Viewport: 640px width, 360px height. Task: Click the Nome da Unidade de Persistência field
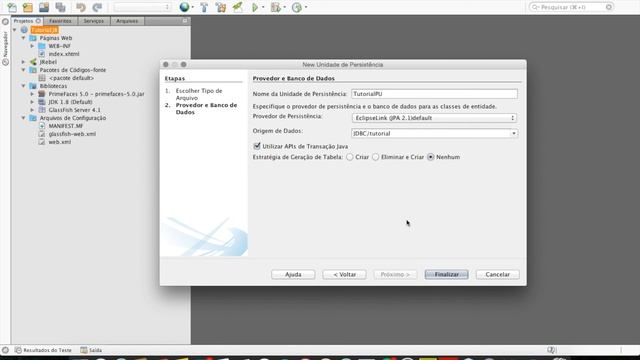434,94
